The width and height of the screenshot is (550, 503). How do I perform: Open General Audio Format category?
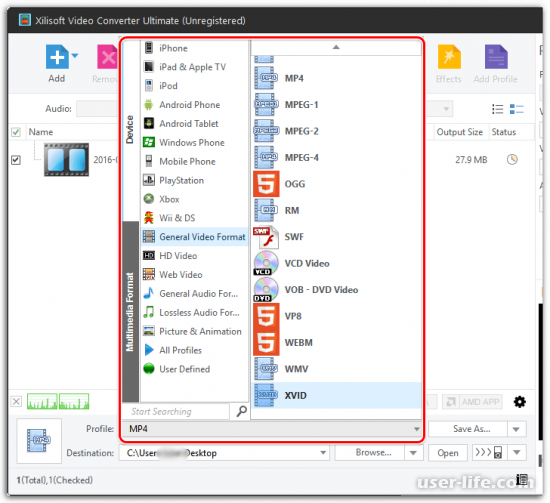click(x=195, y=294)
